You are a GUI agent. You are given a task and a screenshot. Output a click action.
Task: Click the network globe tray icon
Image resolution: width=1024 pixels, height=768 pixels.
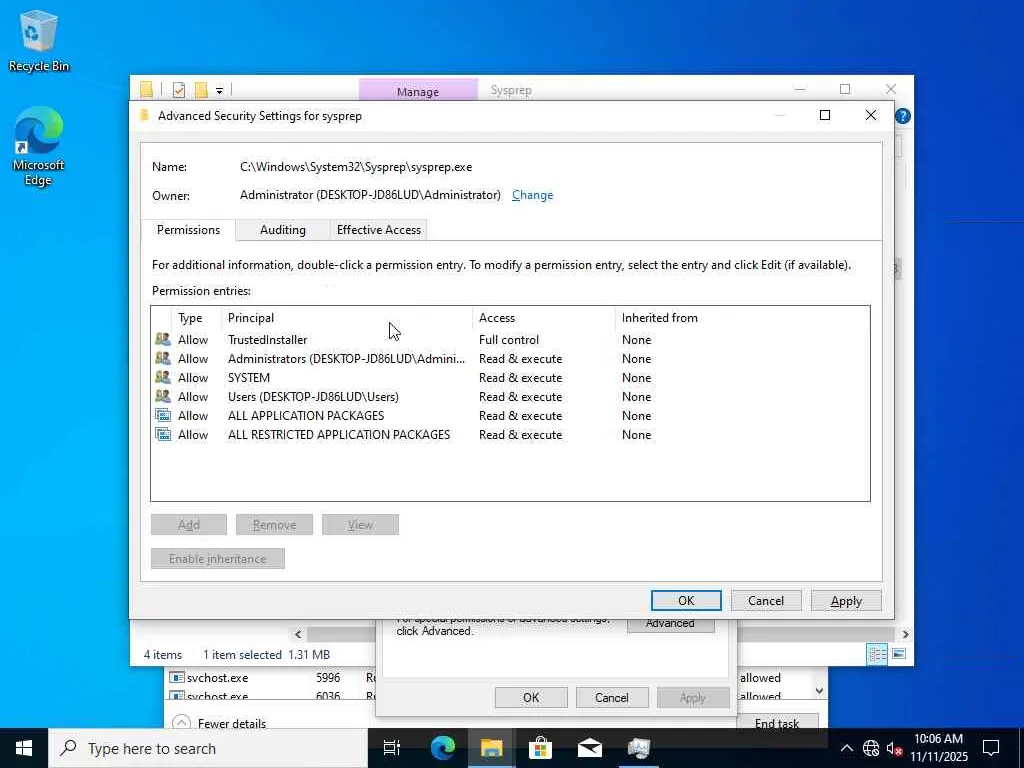871,748
